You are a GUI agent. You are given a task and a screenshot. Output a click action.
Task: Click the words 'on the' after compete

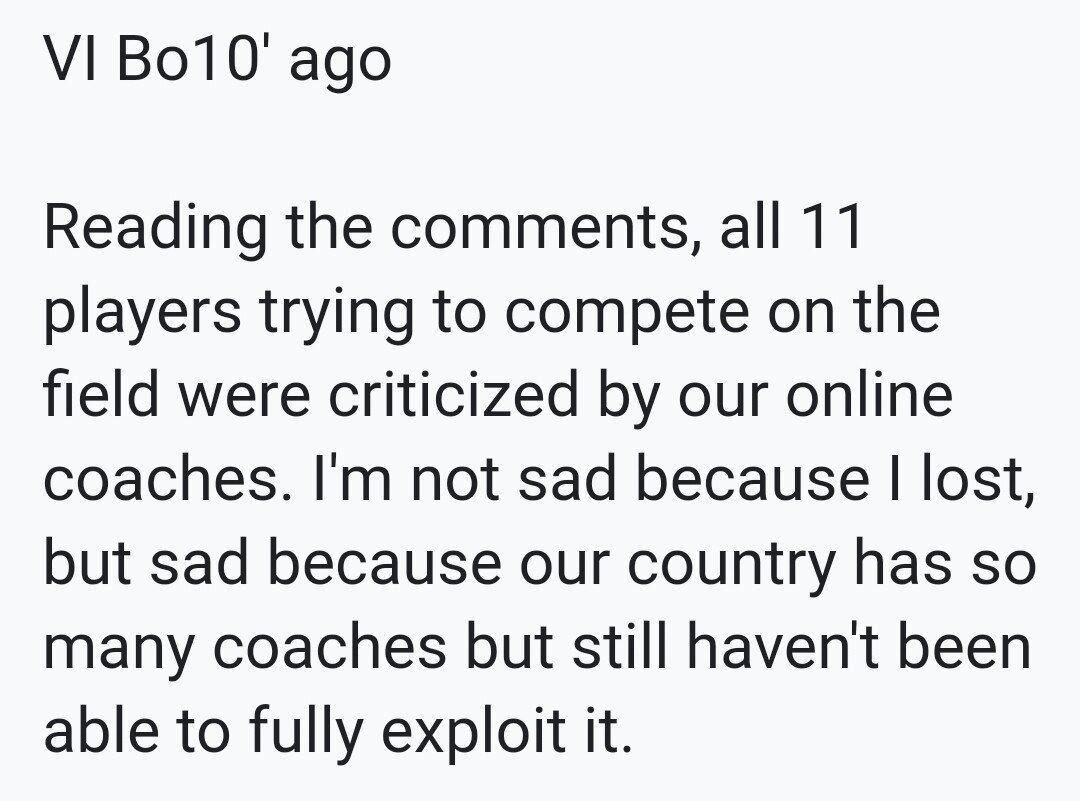[x=854, y=310]
